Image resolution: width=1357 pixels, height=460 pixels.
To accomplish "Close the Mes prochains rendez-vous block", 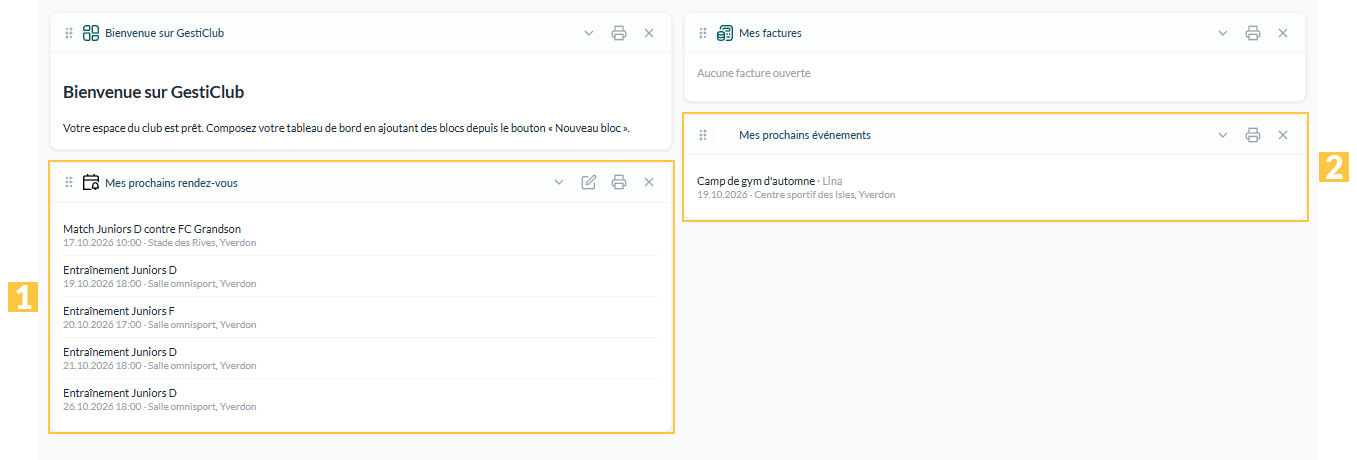I will tap(649, 182).
